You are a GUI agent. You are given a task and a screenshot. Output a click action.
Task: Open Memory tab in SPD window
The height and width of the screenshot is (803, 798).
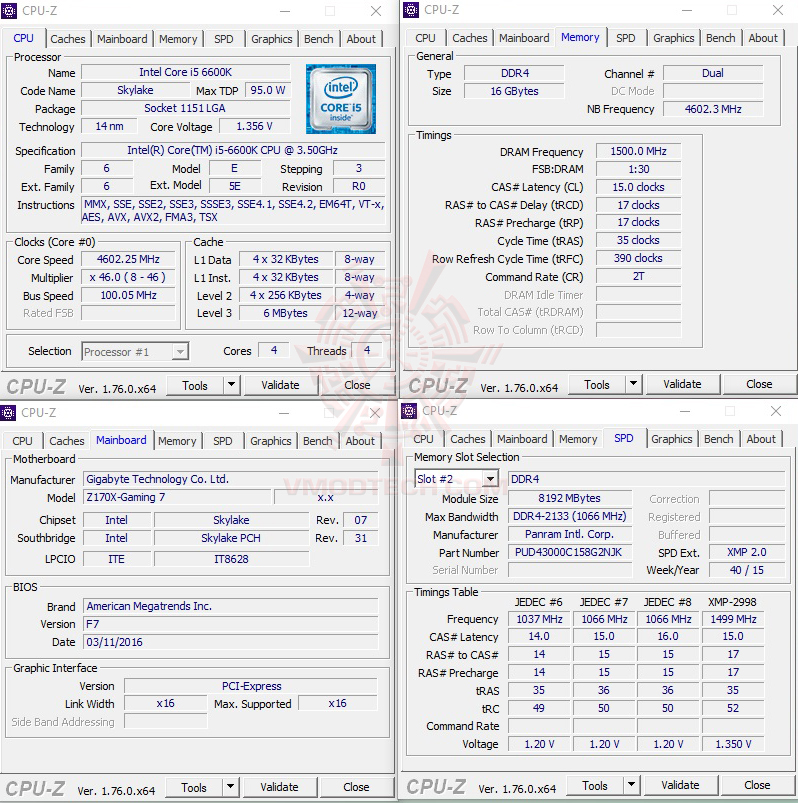[578, 439]
